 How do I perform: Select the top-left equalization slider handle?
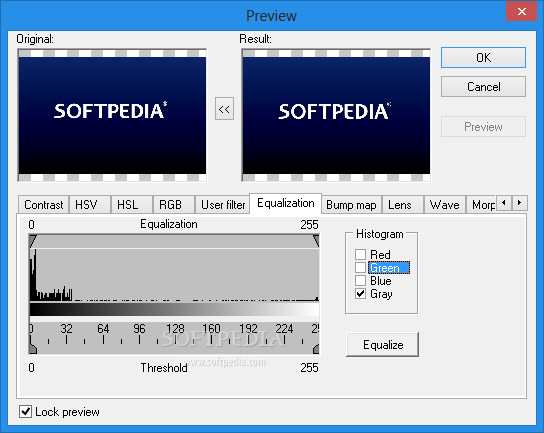click(33, 241)
